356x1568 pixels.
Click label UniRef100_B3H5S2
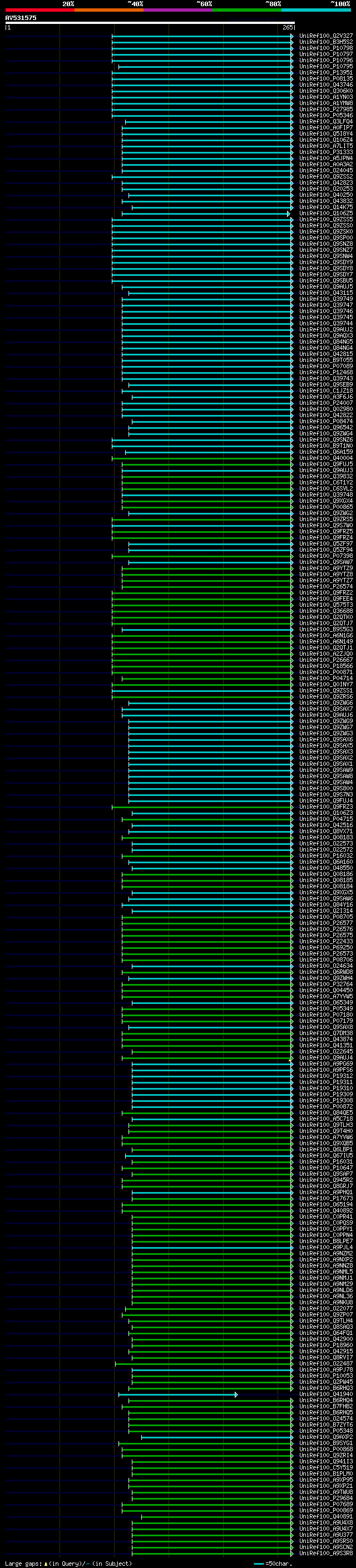point(325,42)
